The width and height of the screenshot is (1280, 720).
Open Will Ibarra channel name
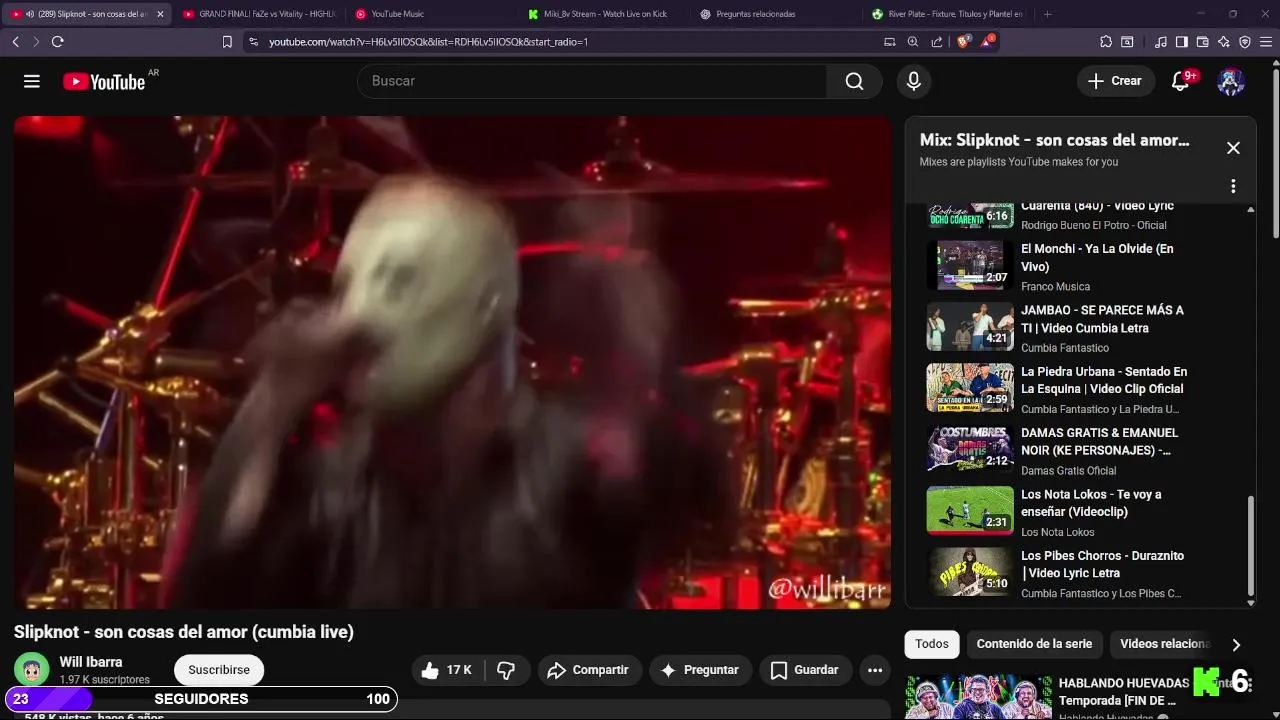91,662
